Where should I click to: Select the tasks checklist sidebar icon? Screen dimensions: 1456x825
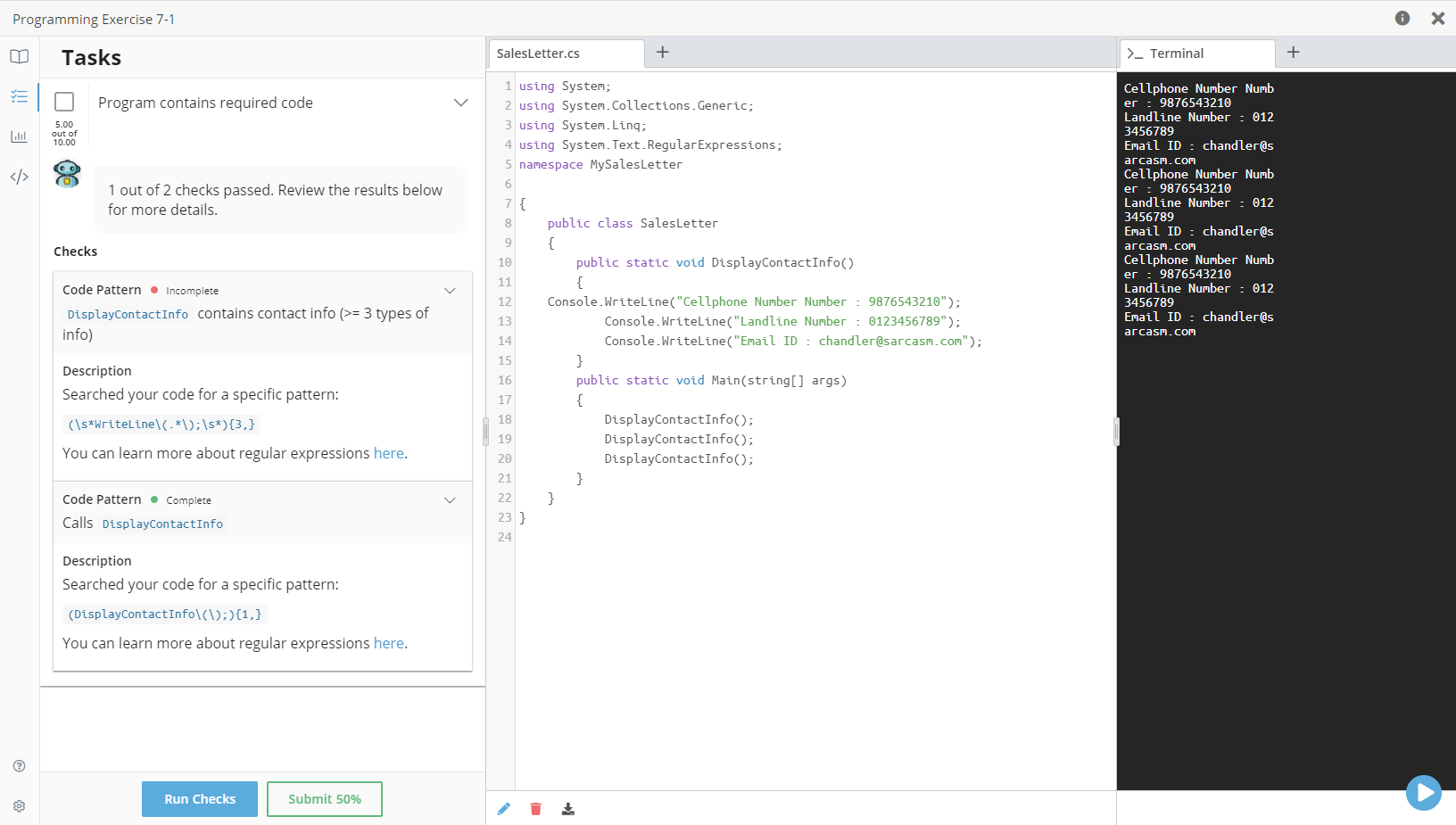[20, 96]
